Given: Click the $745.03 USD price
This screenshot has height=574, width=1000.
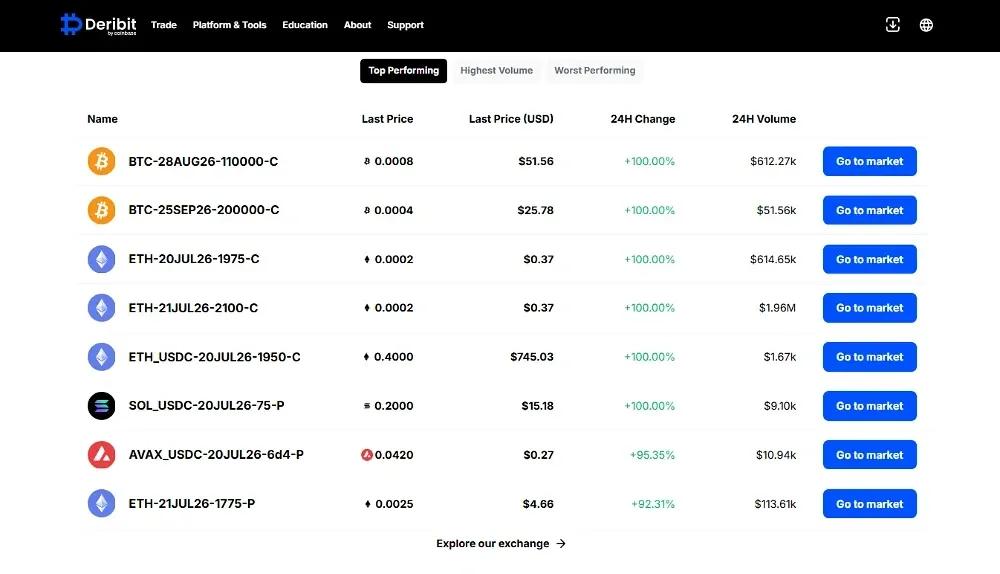Looking at the screenshot, I should (532, 357).
